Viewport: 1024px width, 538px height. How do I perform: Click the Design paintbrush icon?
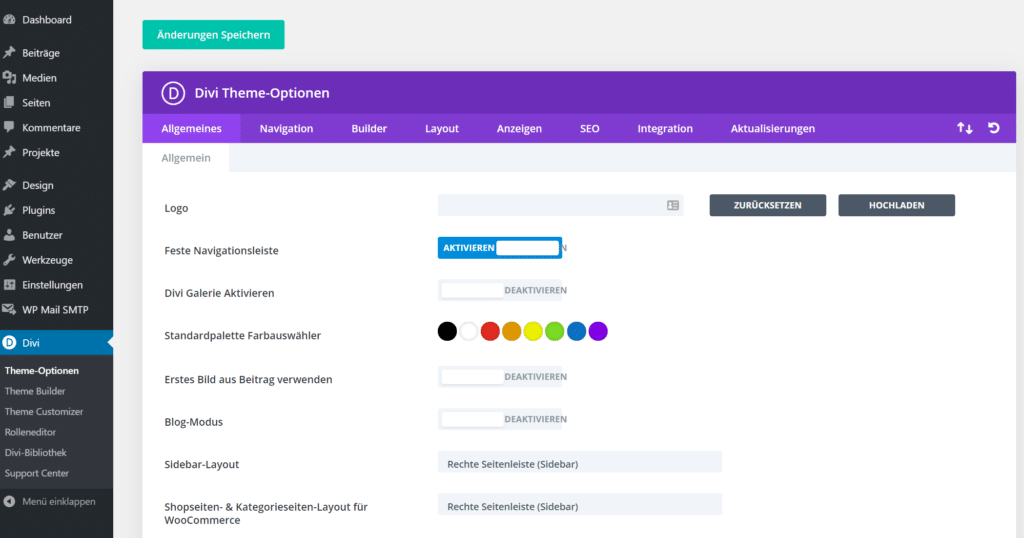click(9, 185)
